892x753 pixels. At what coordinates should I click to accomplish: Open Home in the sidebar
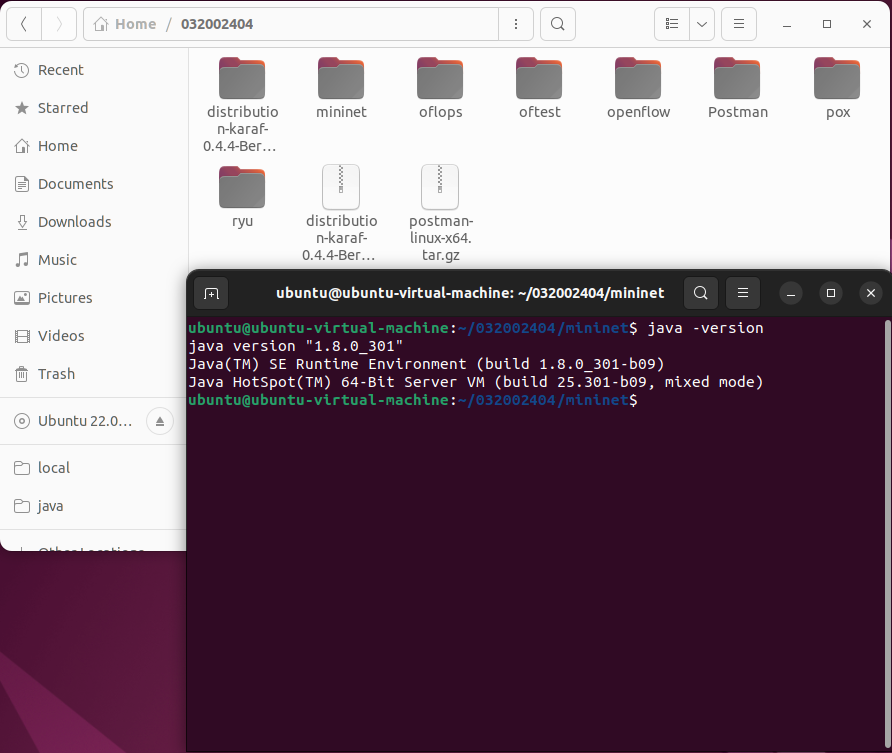pyautogui.click(x=94, y=146)
